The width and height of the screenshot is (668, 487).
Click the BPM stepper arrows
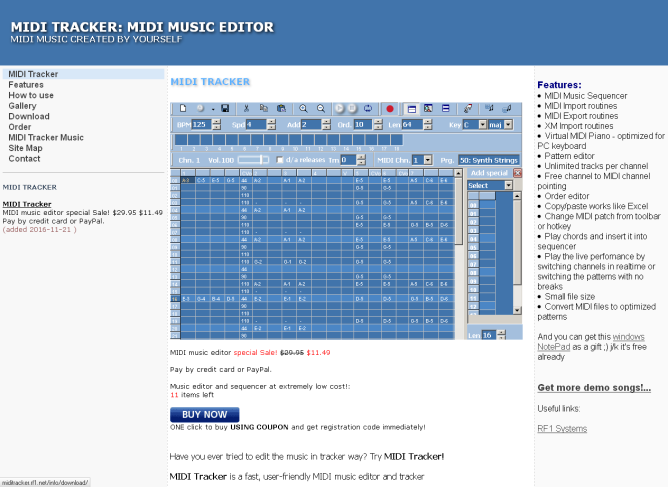(x=216, y=124)
